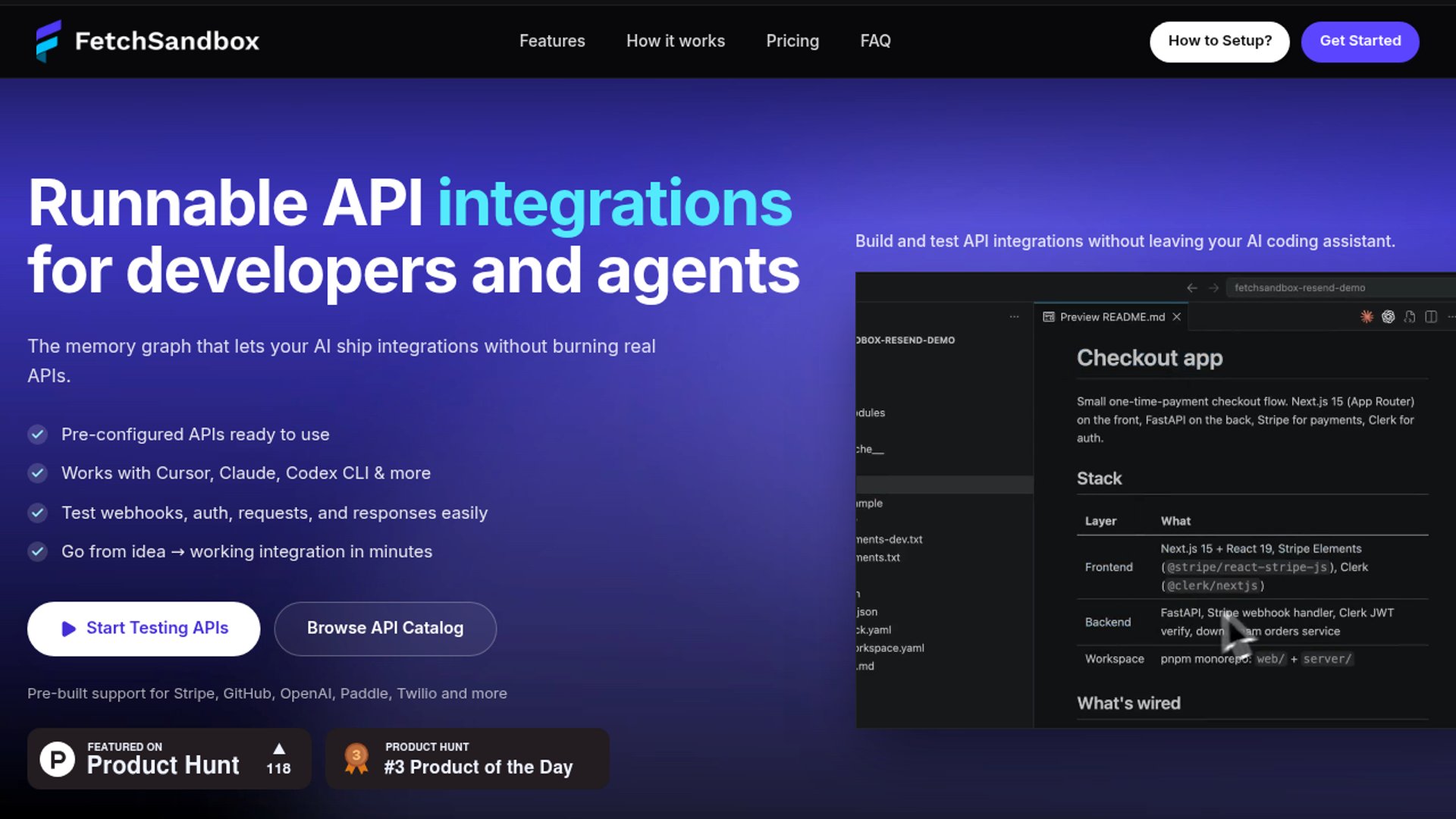Click the 'Layer' table header

(1100, 521)
